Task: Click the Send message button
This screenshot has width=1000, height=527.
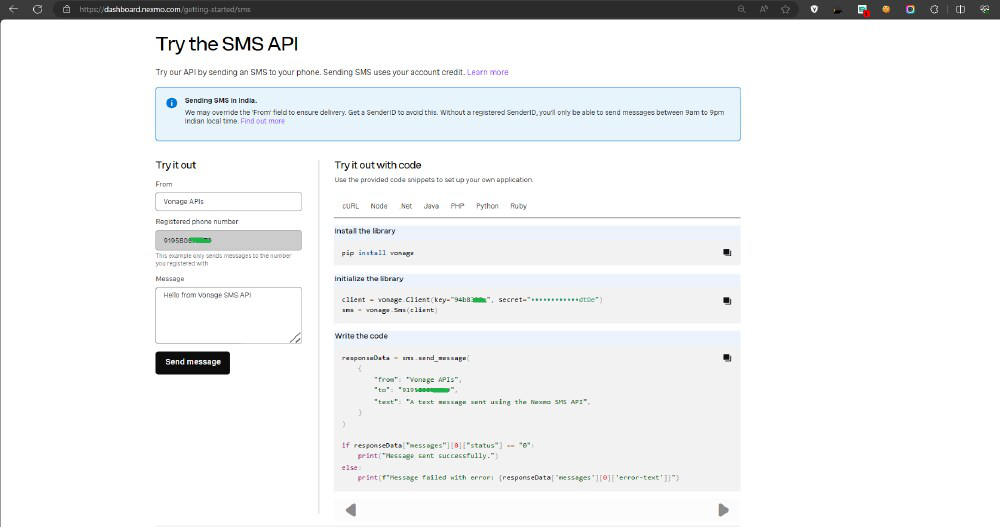Action: click(x=193, y=362)
